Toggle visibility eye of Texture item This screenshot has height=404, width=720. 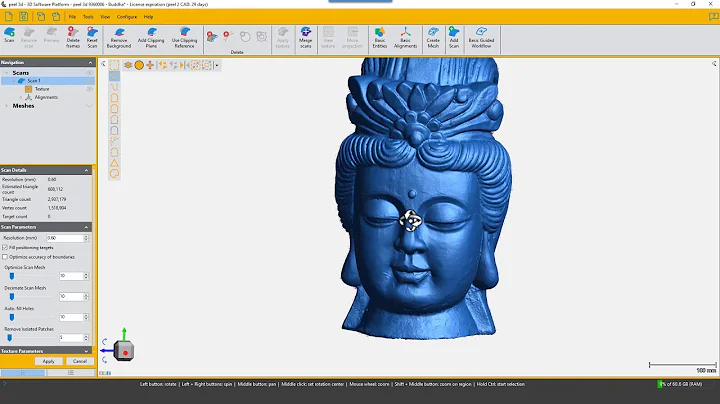click(x=90, y=89)
